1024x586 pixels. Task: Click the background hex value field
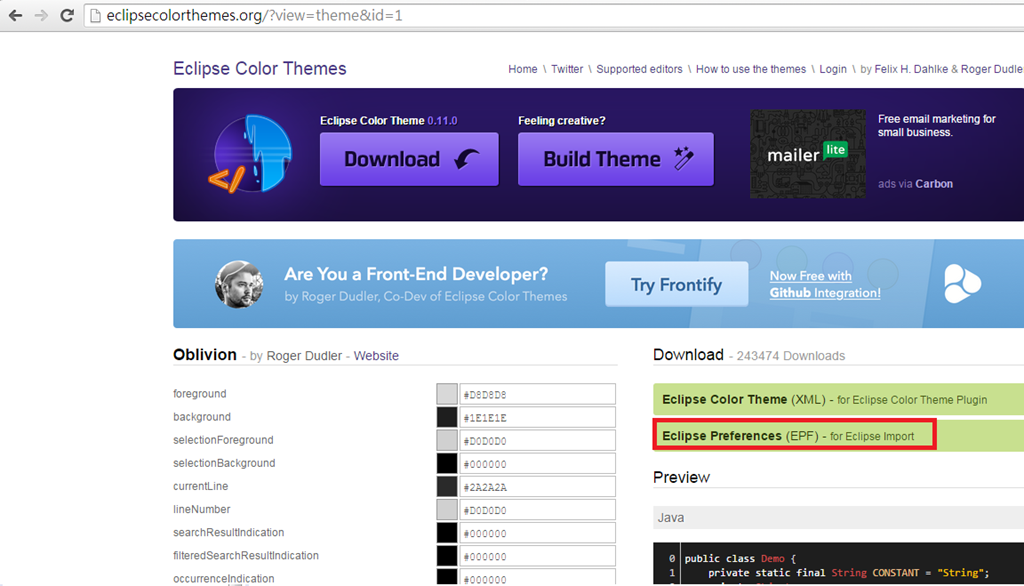537,417
